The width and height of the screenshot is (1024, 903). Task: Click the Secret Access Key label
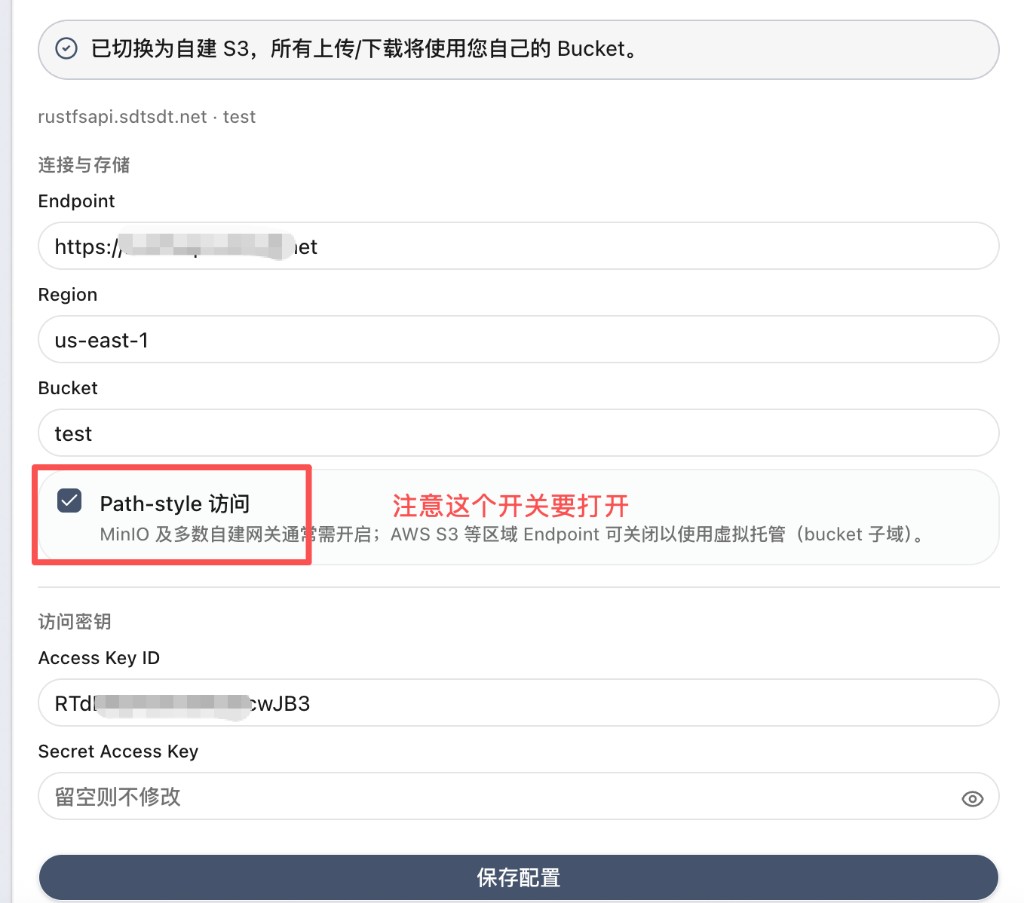click(x=118, y=752)
